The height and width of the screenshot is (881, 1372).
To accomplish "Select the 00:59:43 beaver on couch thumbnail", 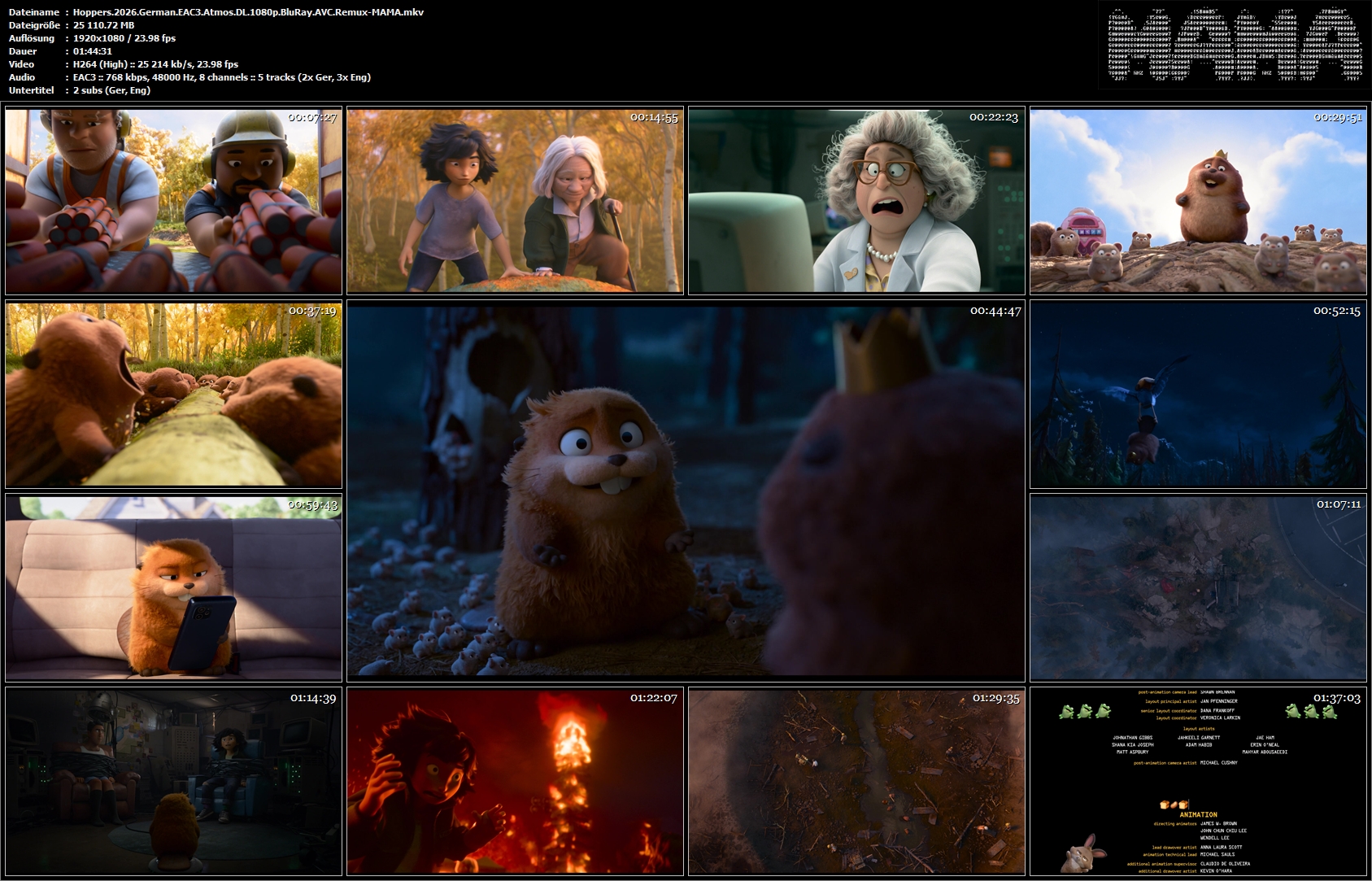I will [x=173, y=588].
